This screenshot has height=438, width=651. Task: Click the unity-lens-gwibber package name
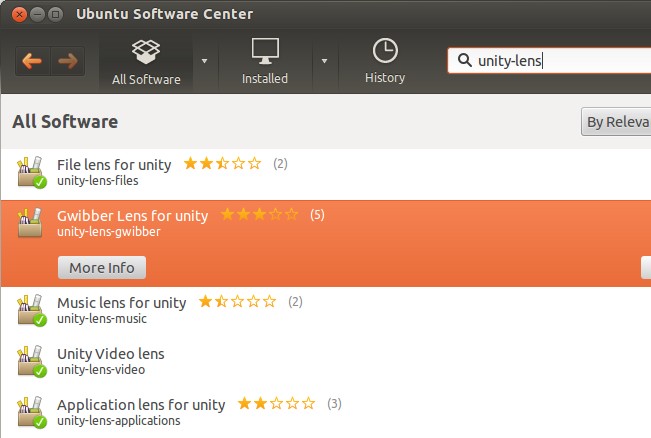[x=109, y=232]
